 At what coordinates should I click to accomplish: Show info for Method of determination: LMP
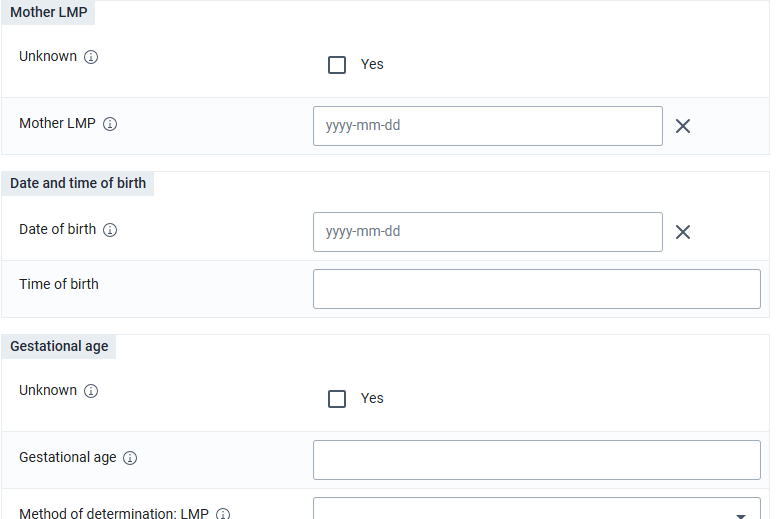(223, 514)
